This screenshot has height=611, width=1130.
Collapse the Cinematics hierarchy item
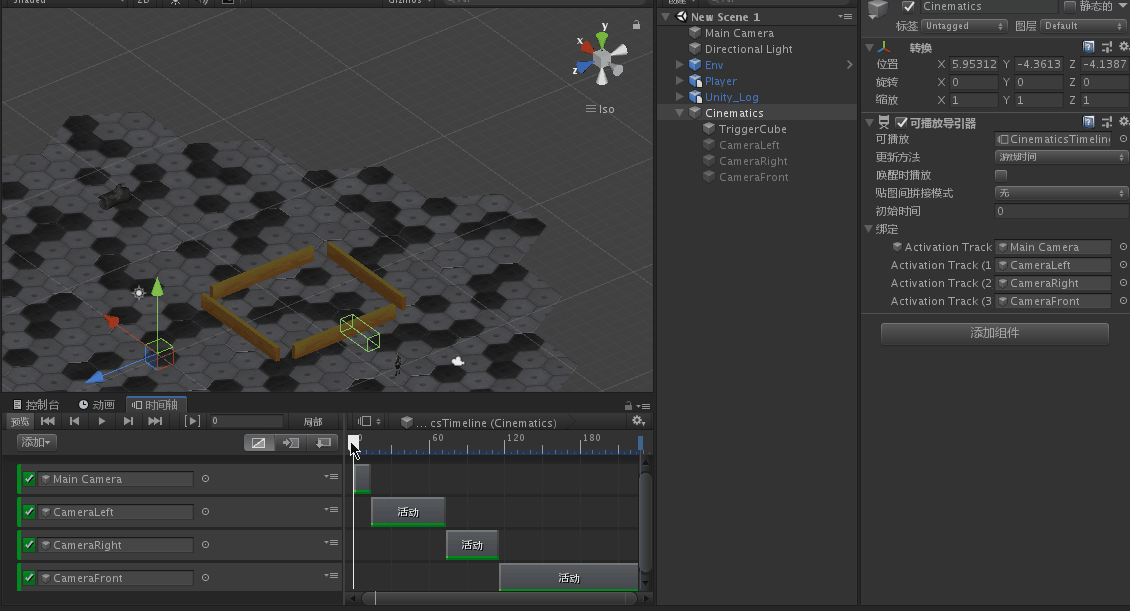[680, 113]
